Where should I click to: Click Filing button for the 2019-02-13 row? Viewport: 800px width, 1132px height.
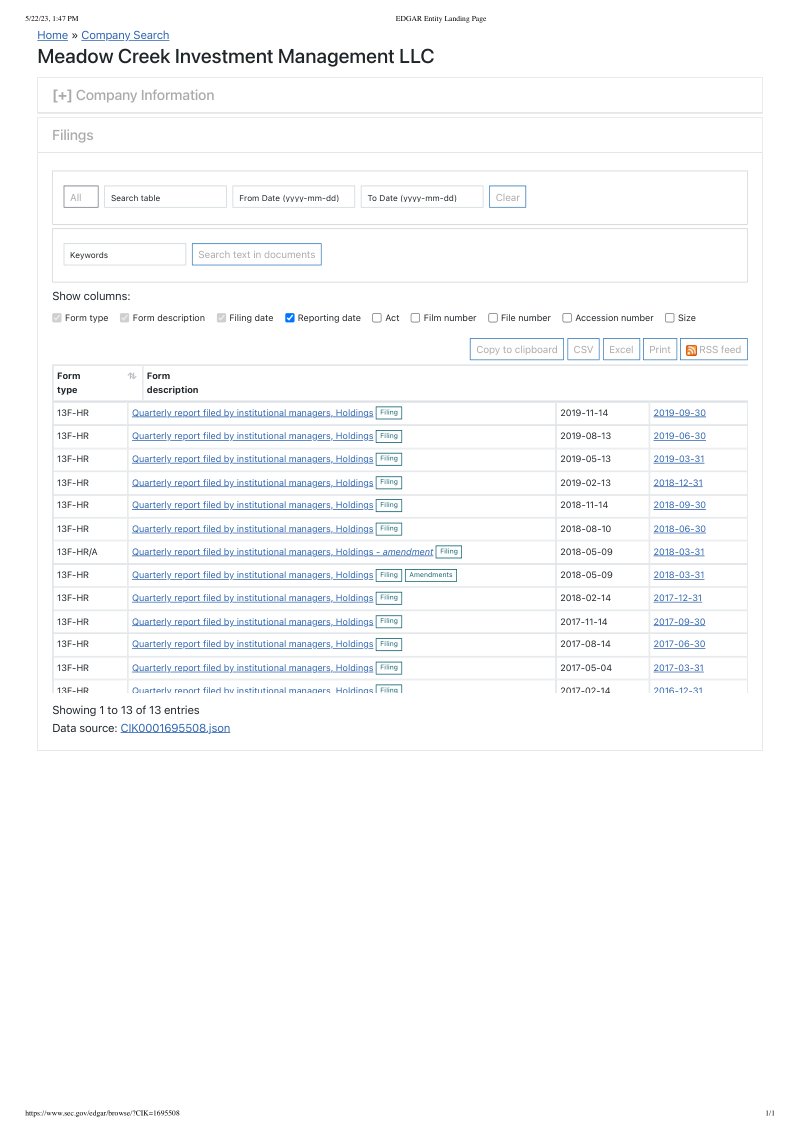click(x=389, y=482)
